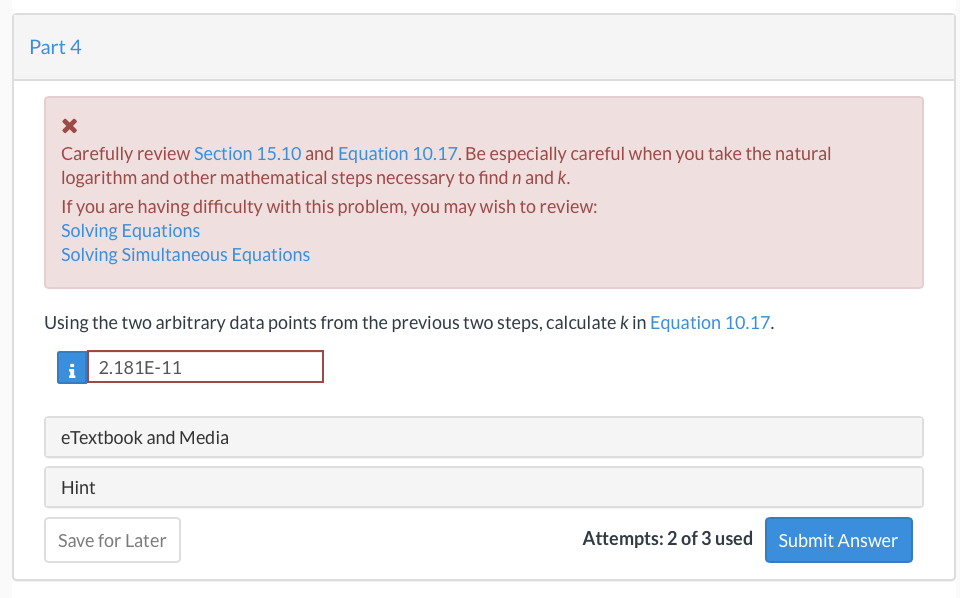This screenshot has width=960, height=598.
Task: Open the Part 4 header link
Action: [56, 47]
